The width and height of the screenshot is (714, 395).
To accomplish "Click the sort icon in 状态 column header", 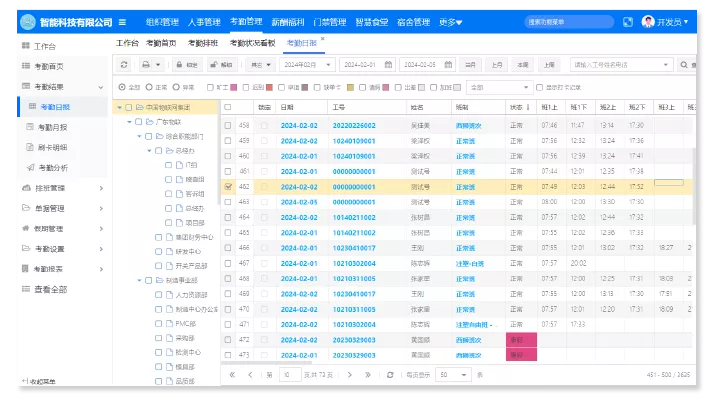I will 528,107.
